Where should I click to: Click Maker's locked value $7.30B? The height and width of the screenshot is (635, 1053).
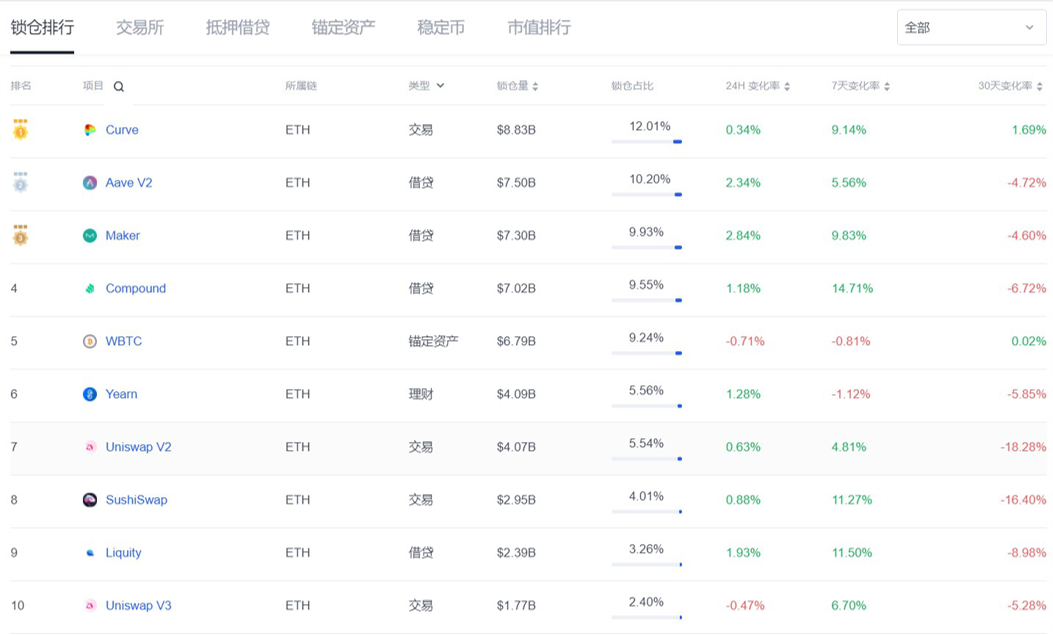[x=516, y=236]
